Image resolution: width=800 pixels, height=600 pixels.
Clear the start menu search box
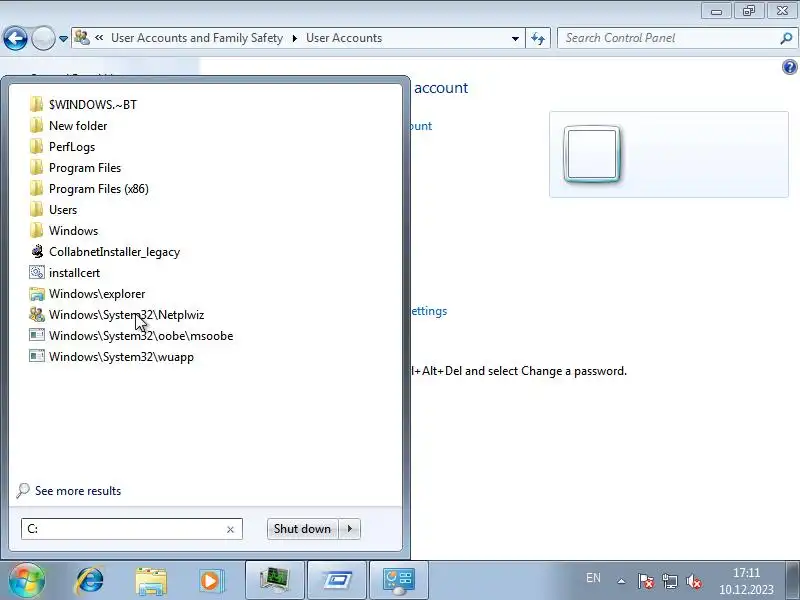coord(230,530)
